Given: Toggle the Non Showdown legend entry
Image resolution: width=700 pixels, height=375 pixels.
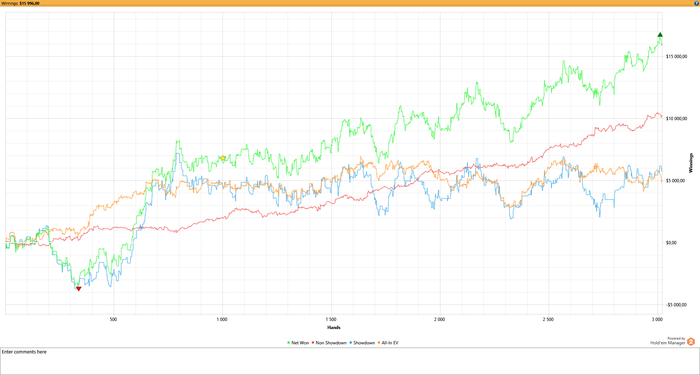Looking at the screenshot, I should 329,343.
